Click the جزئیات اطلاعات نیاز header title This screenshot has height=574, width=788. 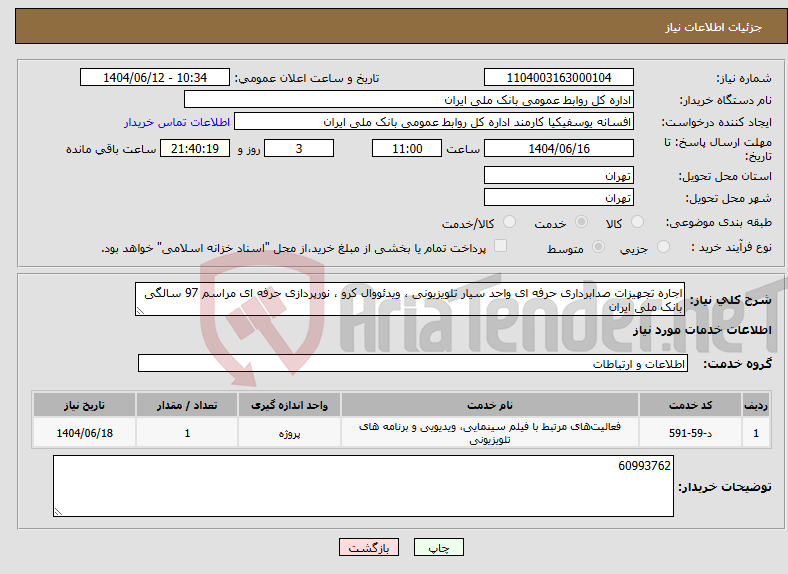click(x=714, y=27)
